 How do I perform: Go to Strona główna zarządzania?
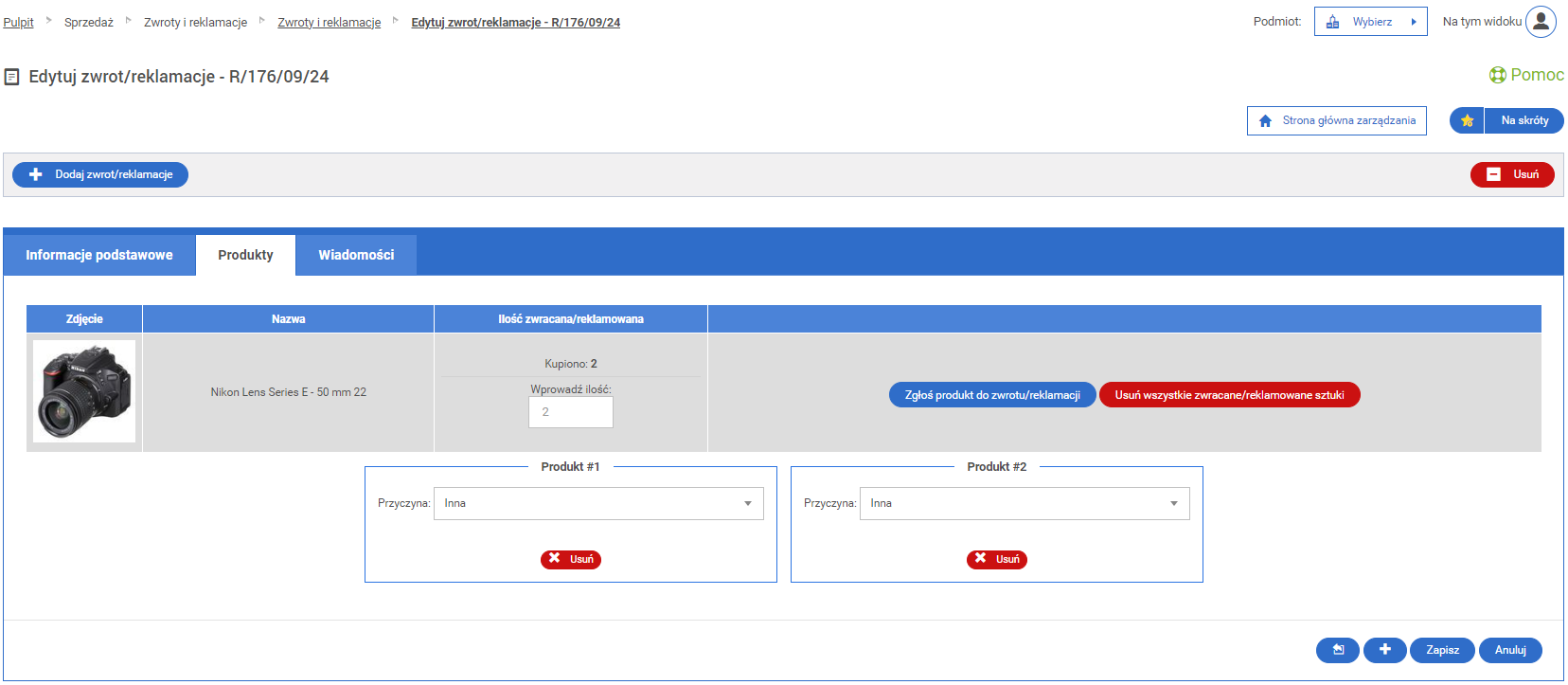pyautogui.click(x=1336, y=120)
